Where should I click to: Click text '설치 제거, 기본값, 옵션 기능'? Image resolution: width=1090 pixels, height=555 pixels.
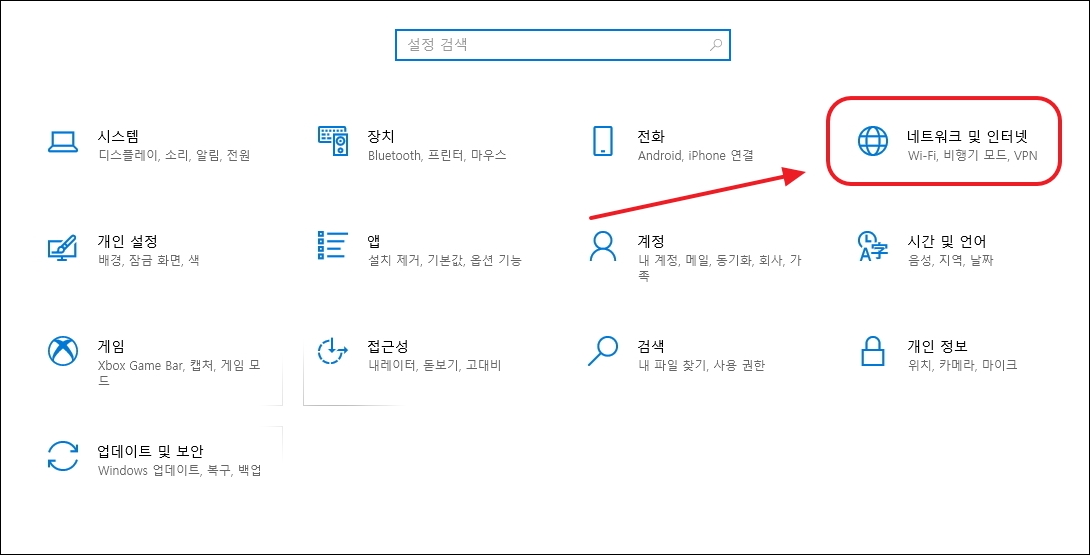pos(444,261)
